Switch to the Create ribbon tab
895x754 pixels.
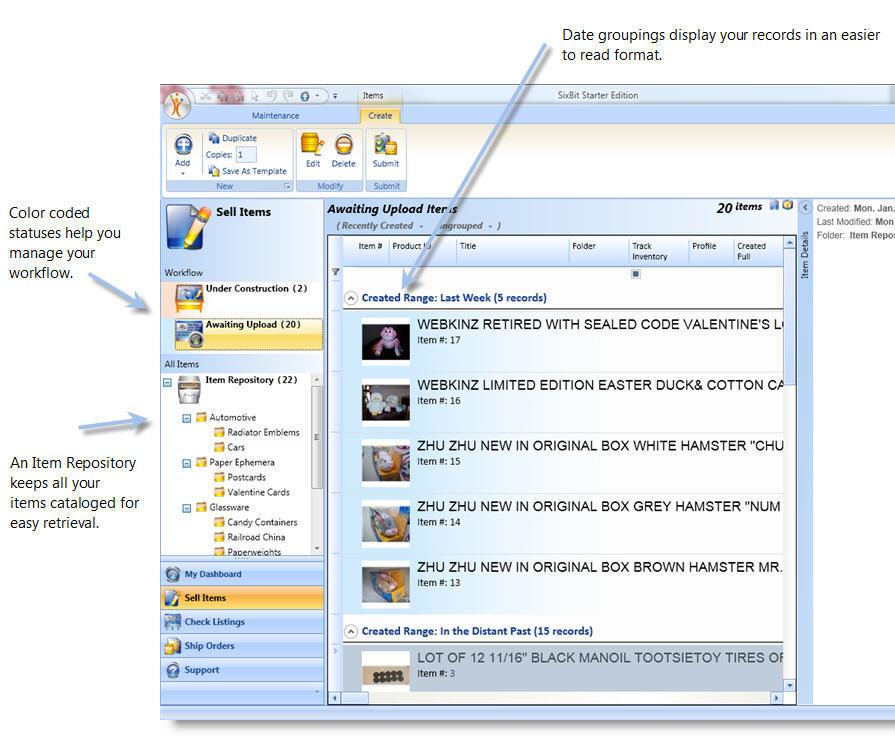[x=380, y=116]
